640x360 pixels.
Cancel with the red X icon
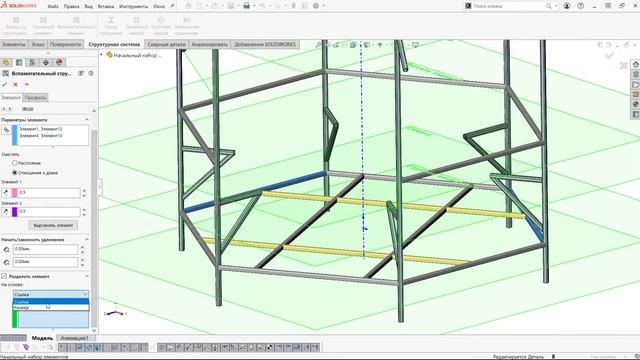(x=16, y=84)
